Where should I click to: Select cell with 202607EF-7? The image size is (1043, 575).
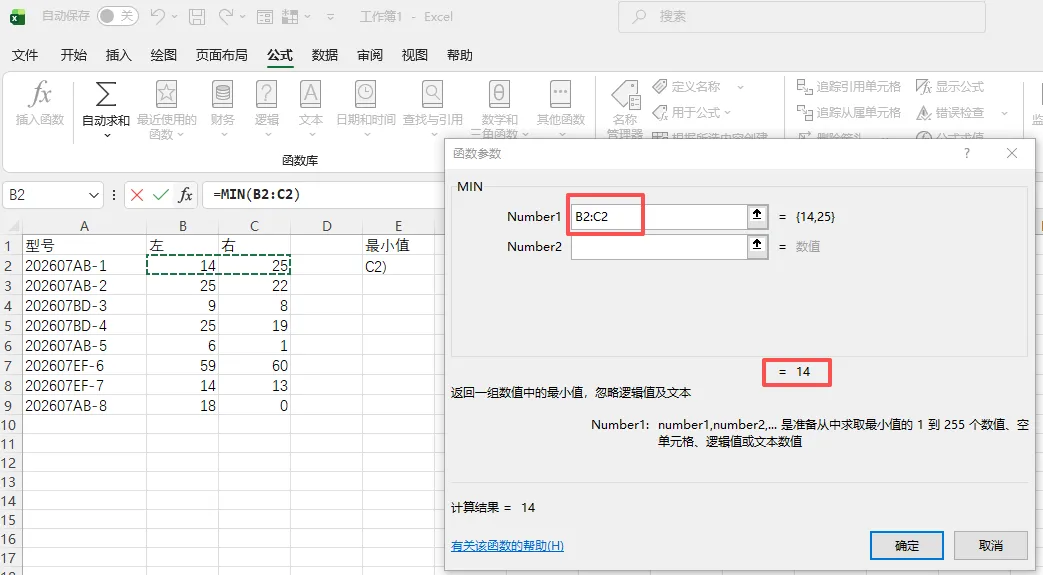pyautogui.click(x=84, y=386)
